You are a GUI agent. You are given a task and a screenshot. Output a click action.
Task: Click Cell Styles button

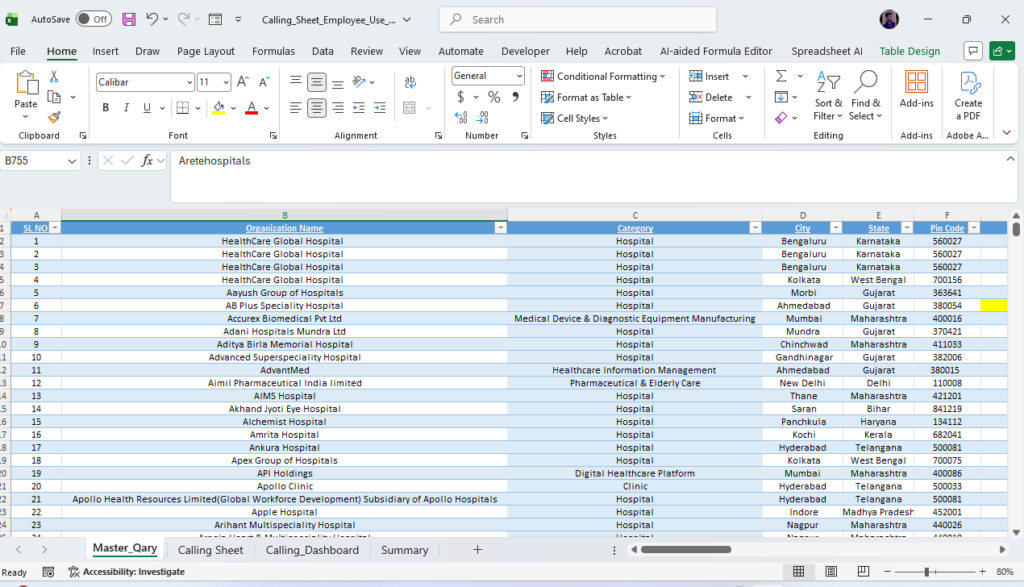click(575, 118)
